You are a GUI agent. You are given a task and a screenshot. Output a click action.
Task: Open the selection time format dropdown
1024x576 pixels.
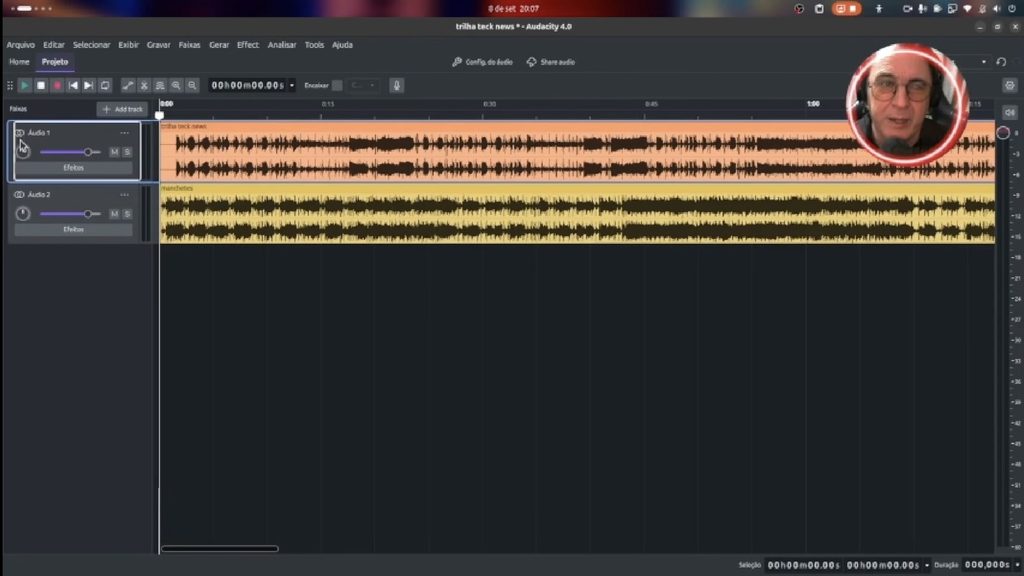point(927,565)
